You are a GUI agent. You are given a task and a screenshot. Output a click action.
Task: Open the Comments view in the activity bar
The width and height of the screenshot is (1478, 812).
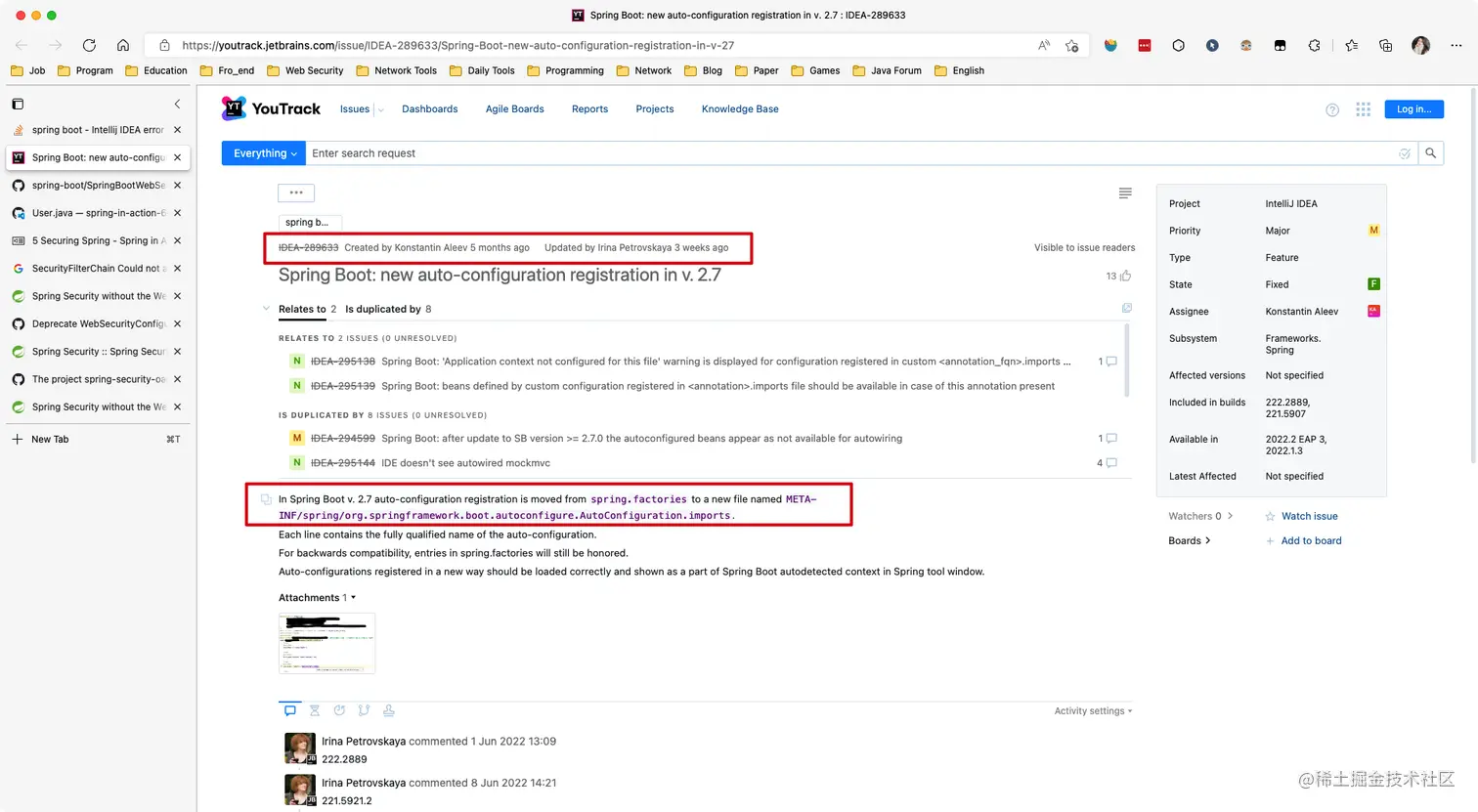point(290,710)
